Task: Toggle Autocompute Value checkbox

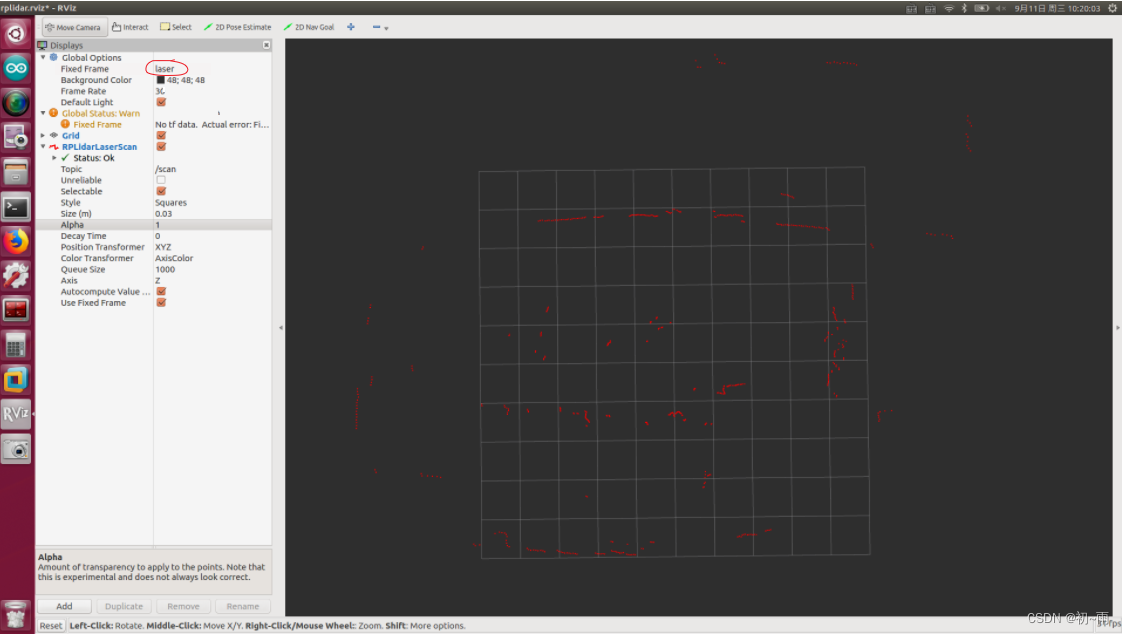Action: (x=161, y=292)
